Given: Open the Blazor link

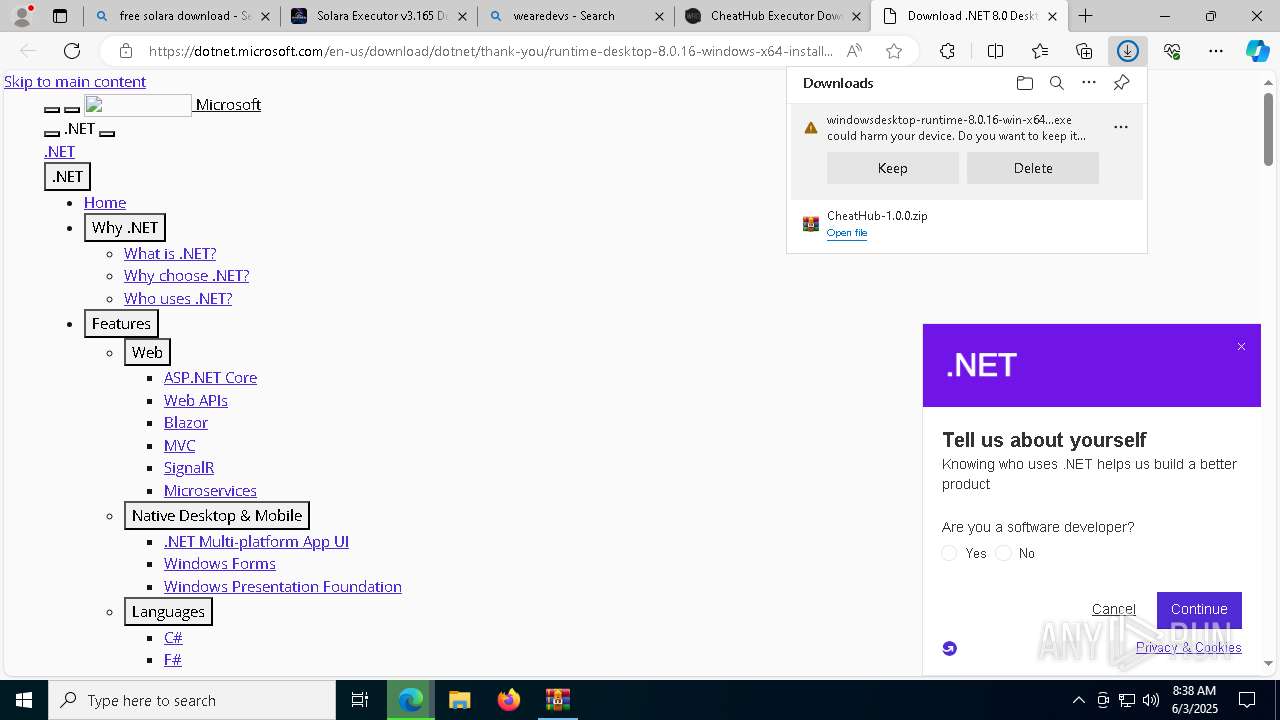Looking at the screenshot, I should [186, 423].
